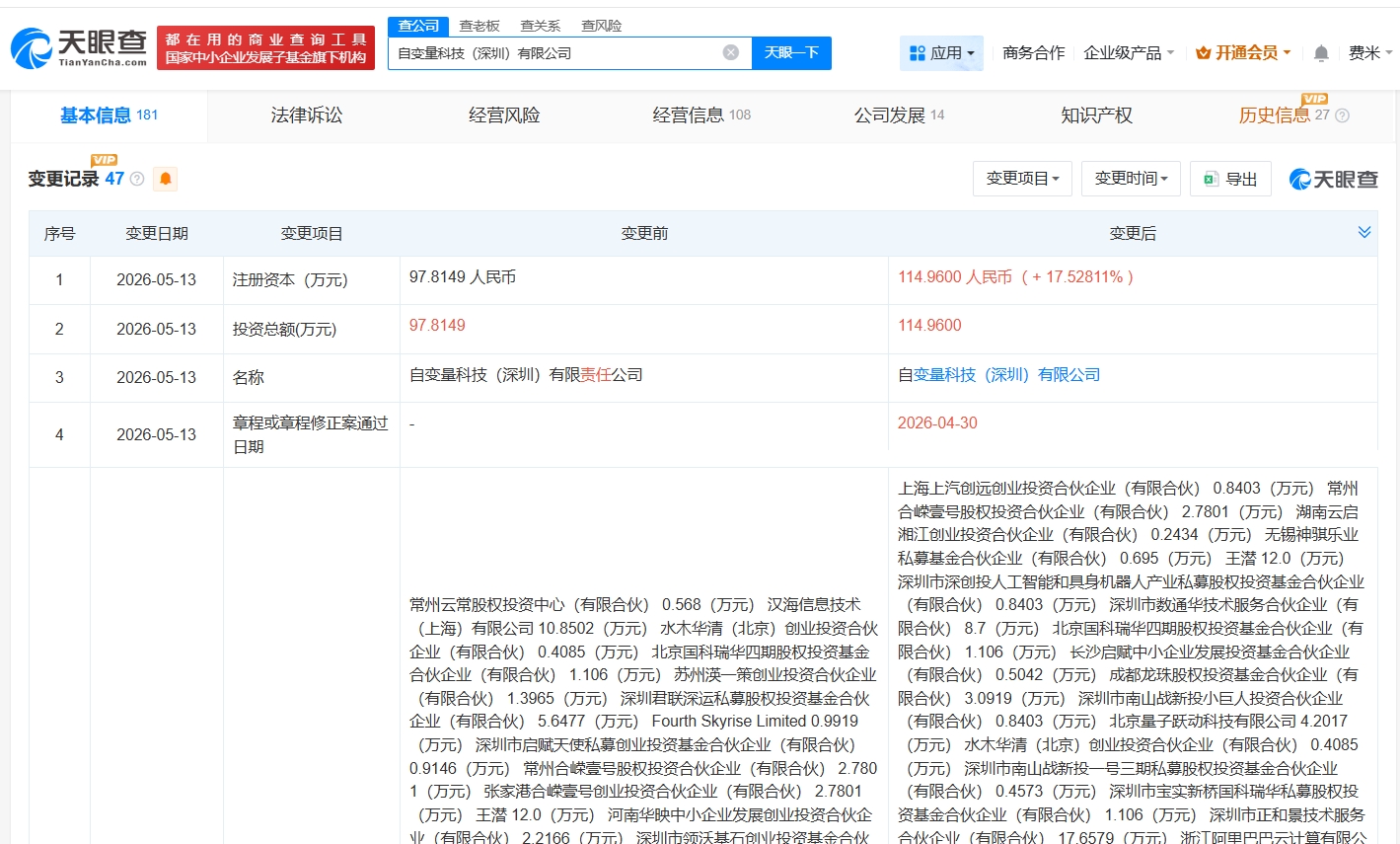Clear the search box with the X icon
Screen dimensions: 1400x844
pyautogui.click(x=731, y=52)
